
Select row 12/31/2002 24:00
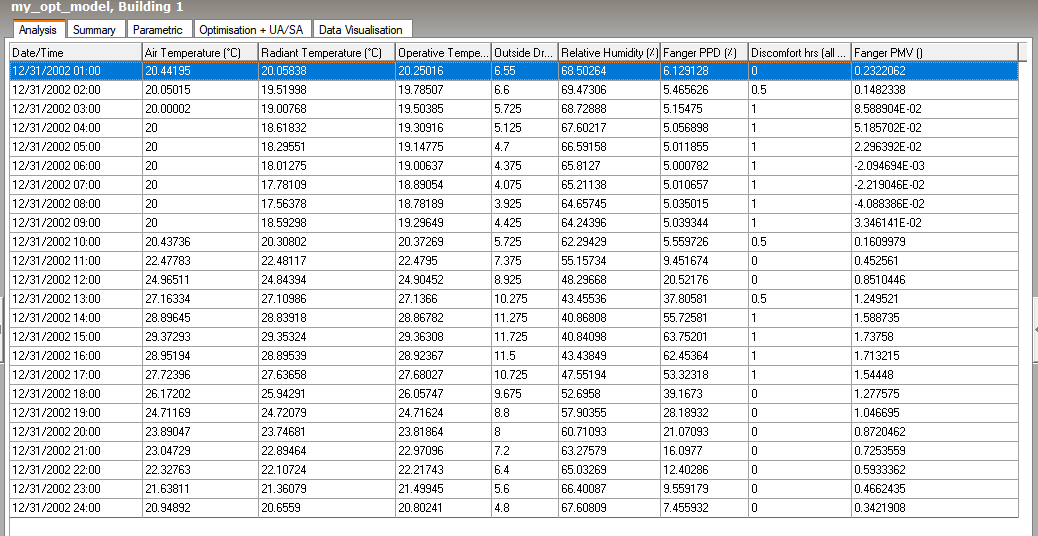point(514,508)
